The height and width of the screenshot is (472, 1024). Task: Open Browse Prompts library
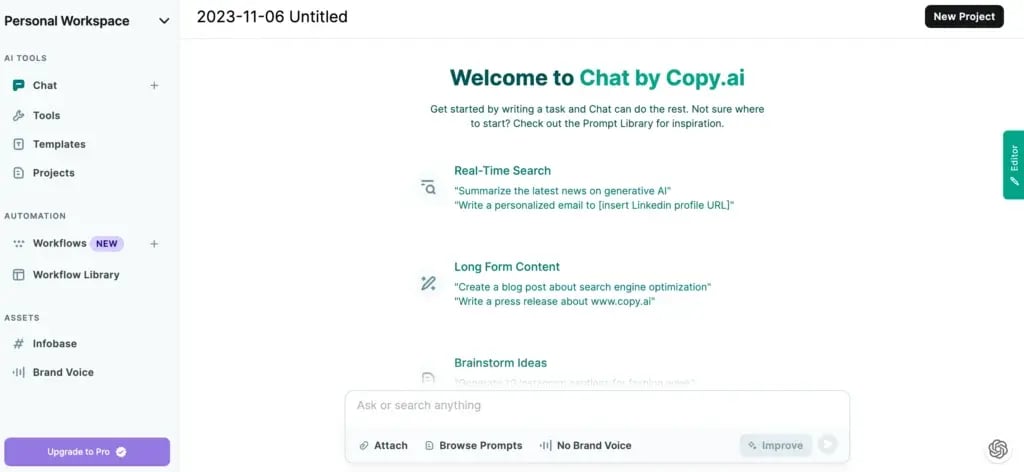point(473,446)
